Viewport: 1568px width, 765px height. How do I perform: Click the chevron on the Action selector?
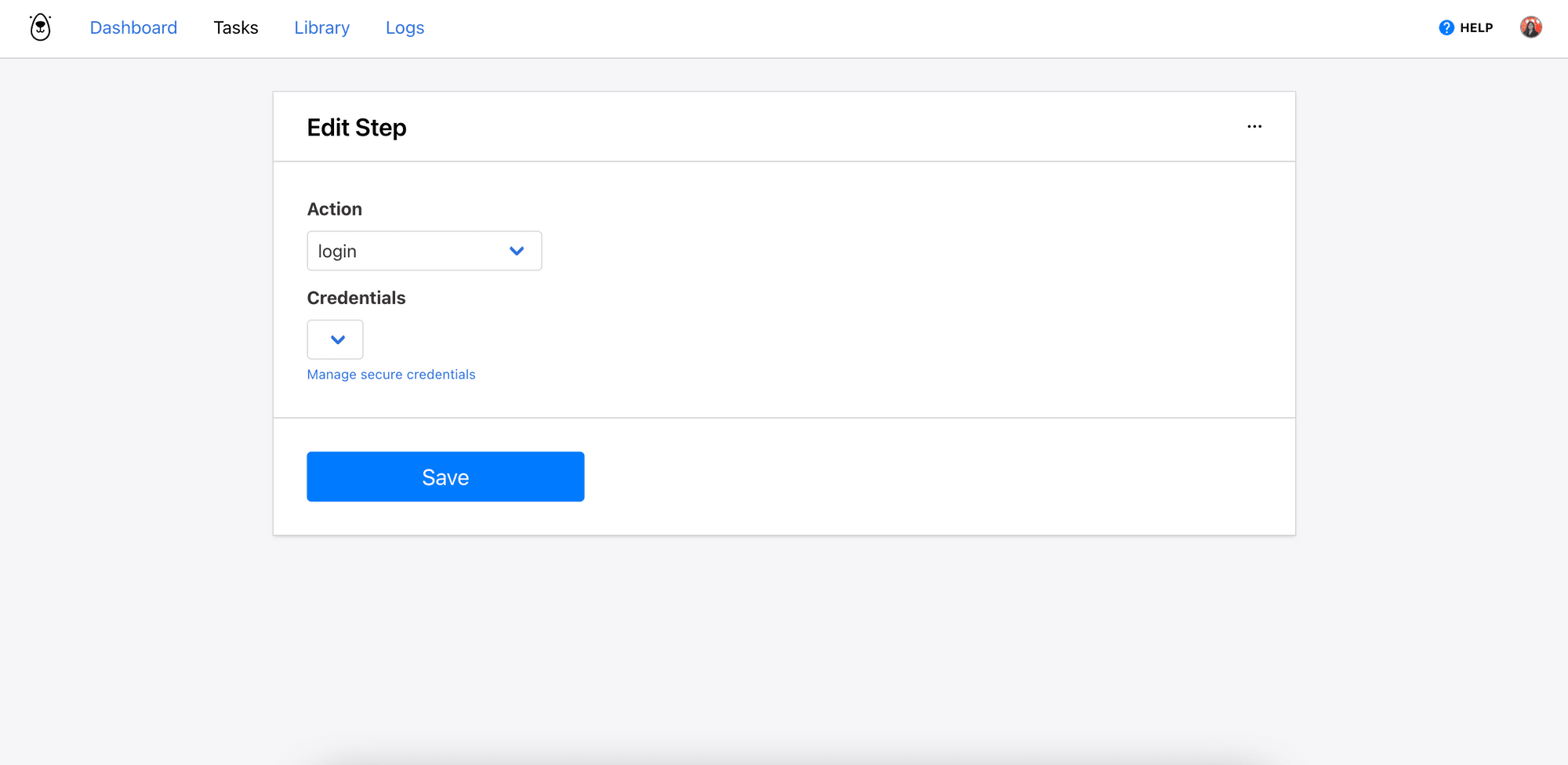pos(517,251)
